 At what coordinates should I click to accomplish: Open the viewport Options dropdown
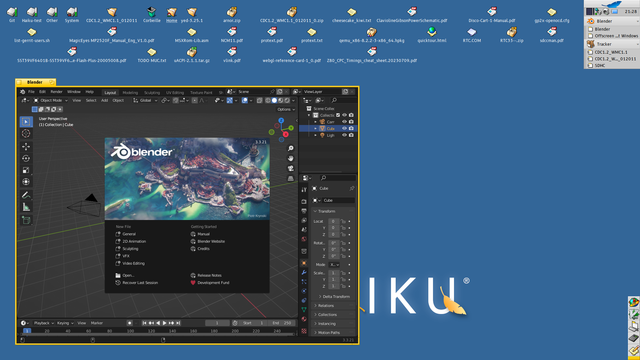click(x=286, y=109)
